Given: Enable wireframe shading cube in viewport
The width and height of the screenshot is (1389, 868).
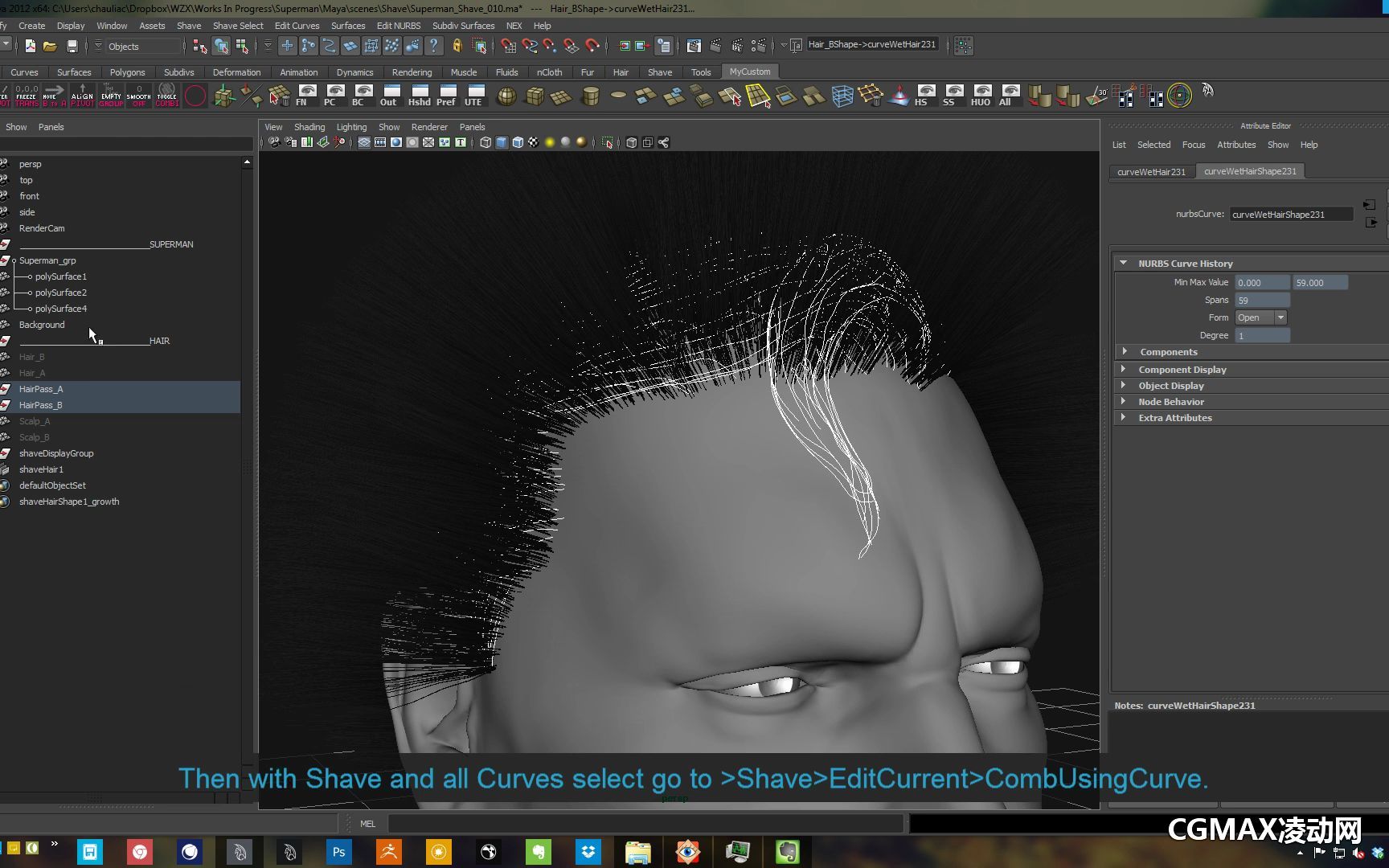Looking at the screenshot, I should (486, 142).
